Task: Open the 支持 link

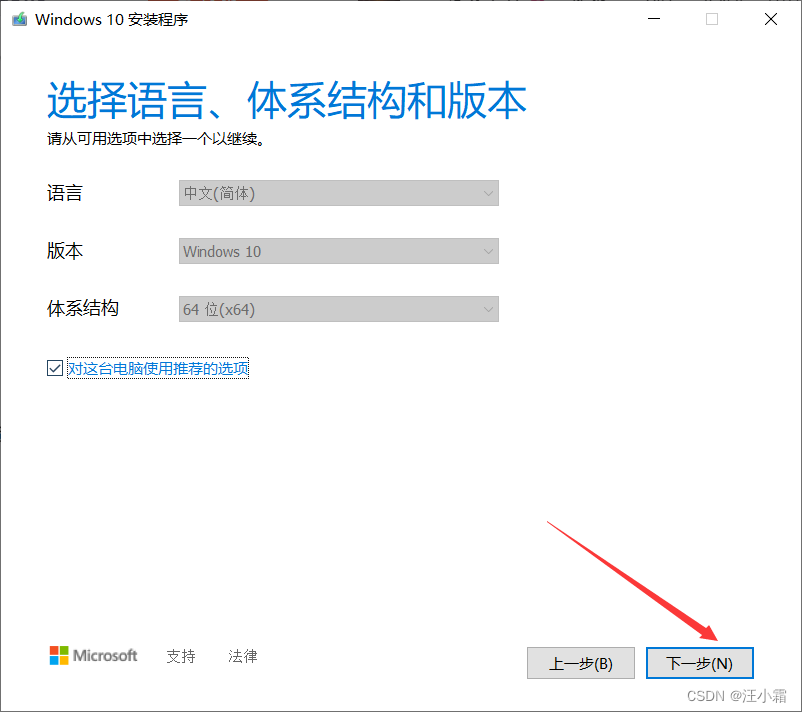Action: (181, 656)
